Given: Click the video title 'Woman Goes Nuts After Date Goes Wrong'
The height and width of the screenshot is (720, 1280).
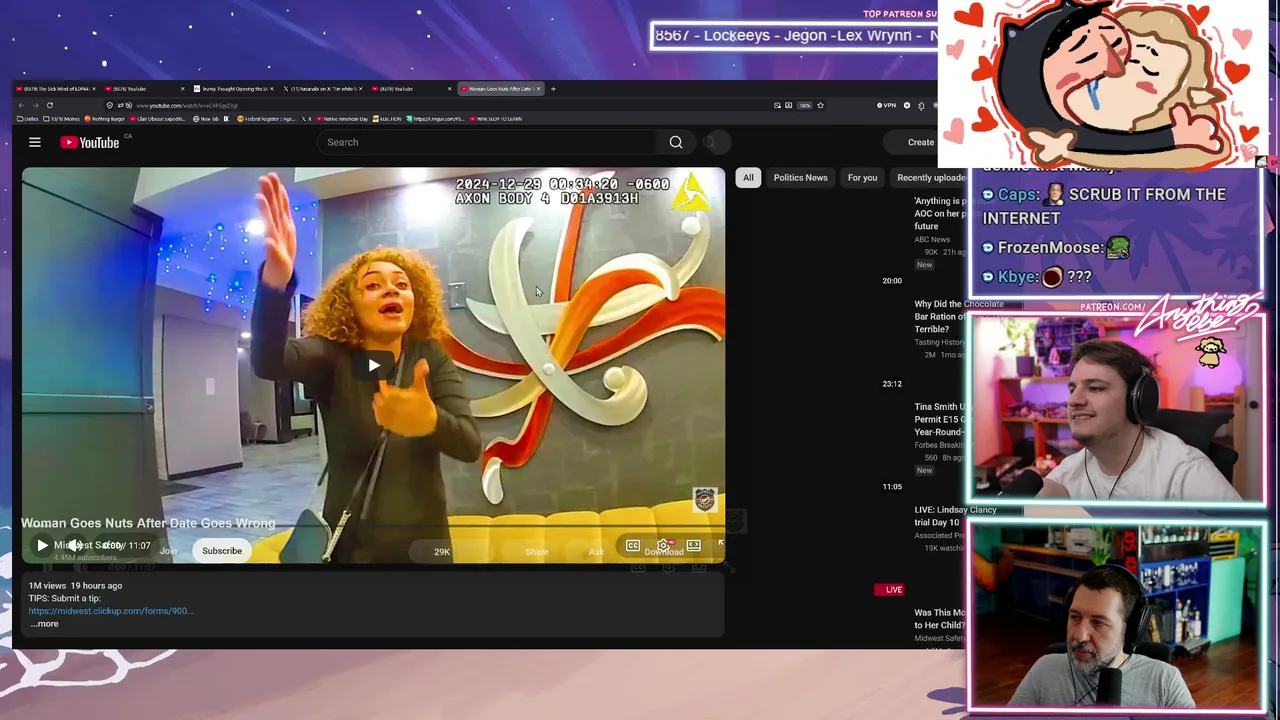Looking at the screenshot, I should 148,523.
